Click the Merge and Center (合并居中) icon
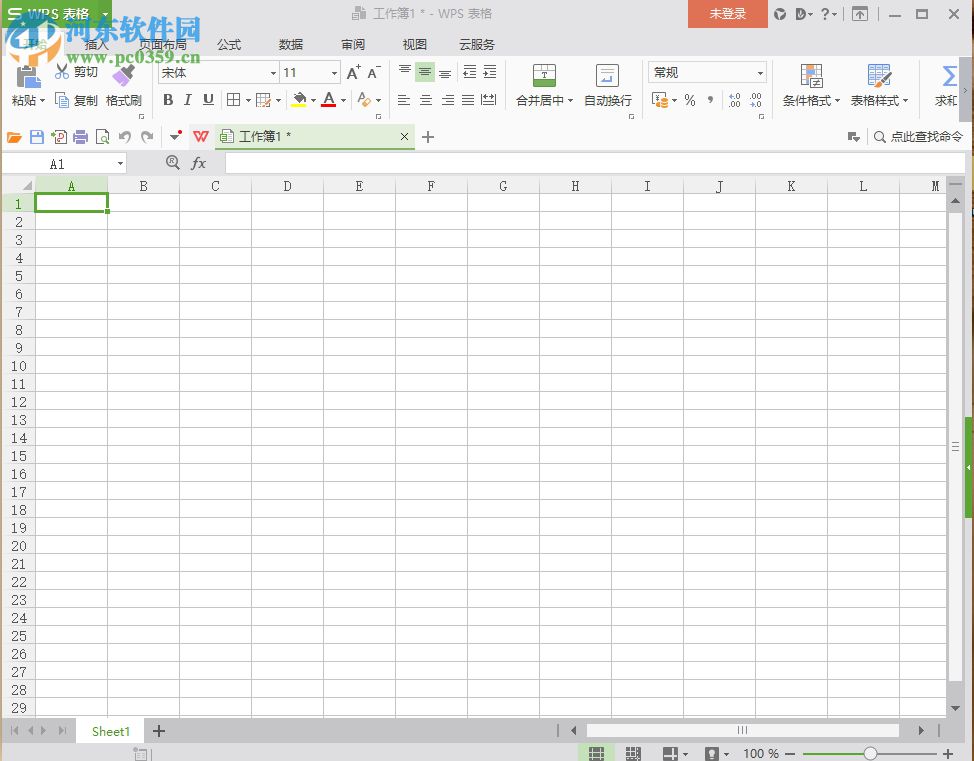Screen dimensions: 974x761 tap(544, 75)
